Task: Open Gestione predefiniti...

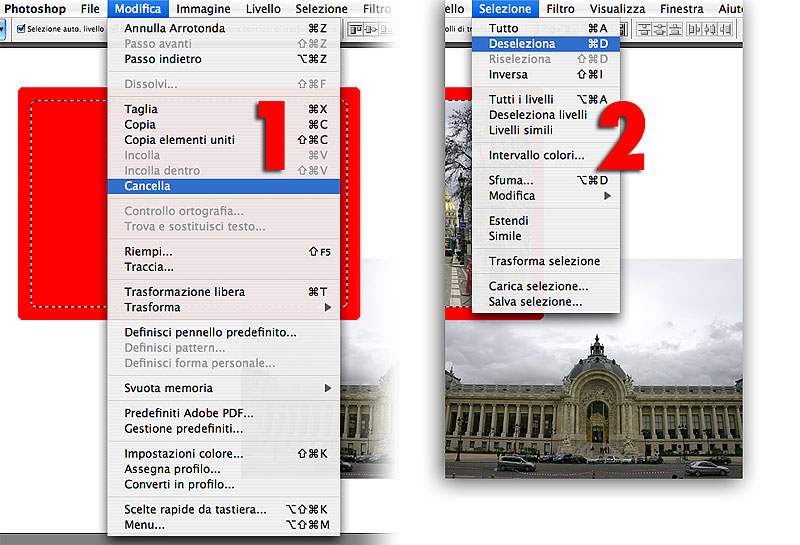Action: [223, 429]
